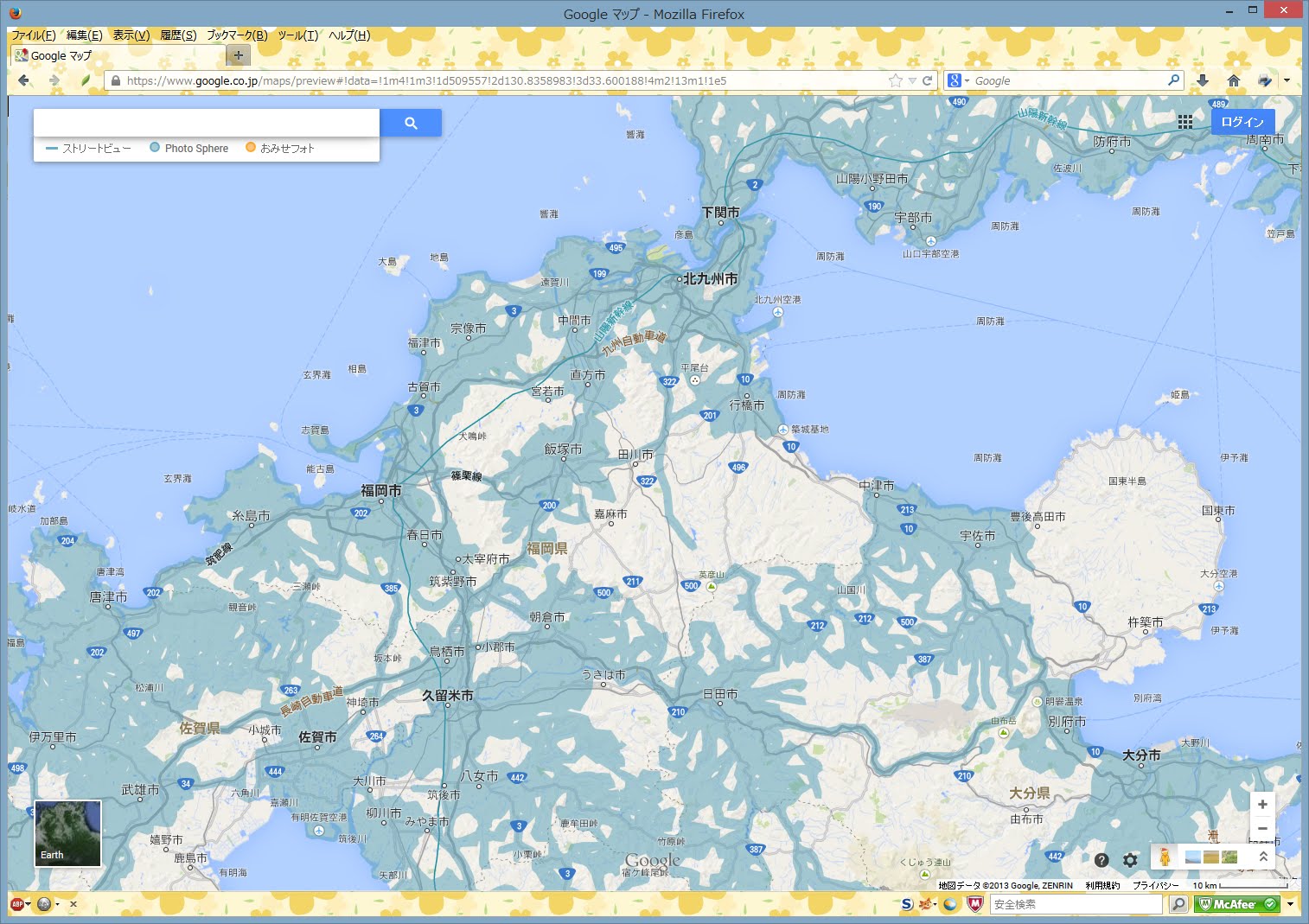Select the Street View pegman
Viewport: 1309px width, 924px height.
pyautogui.click(x=1165, y=857)
